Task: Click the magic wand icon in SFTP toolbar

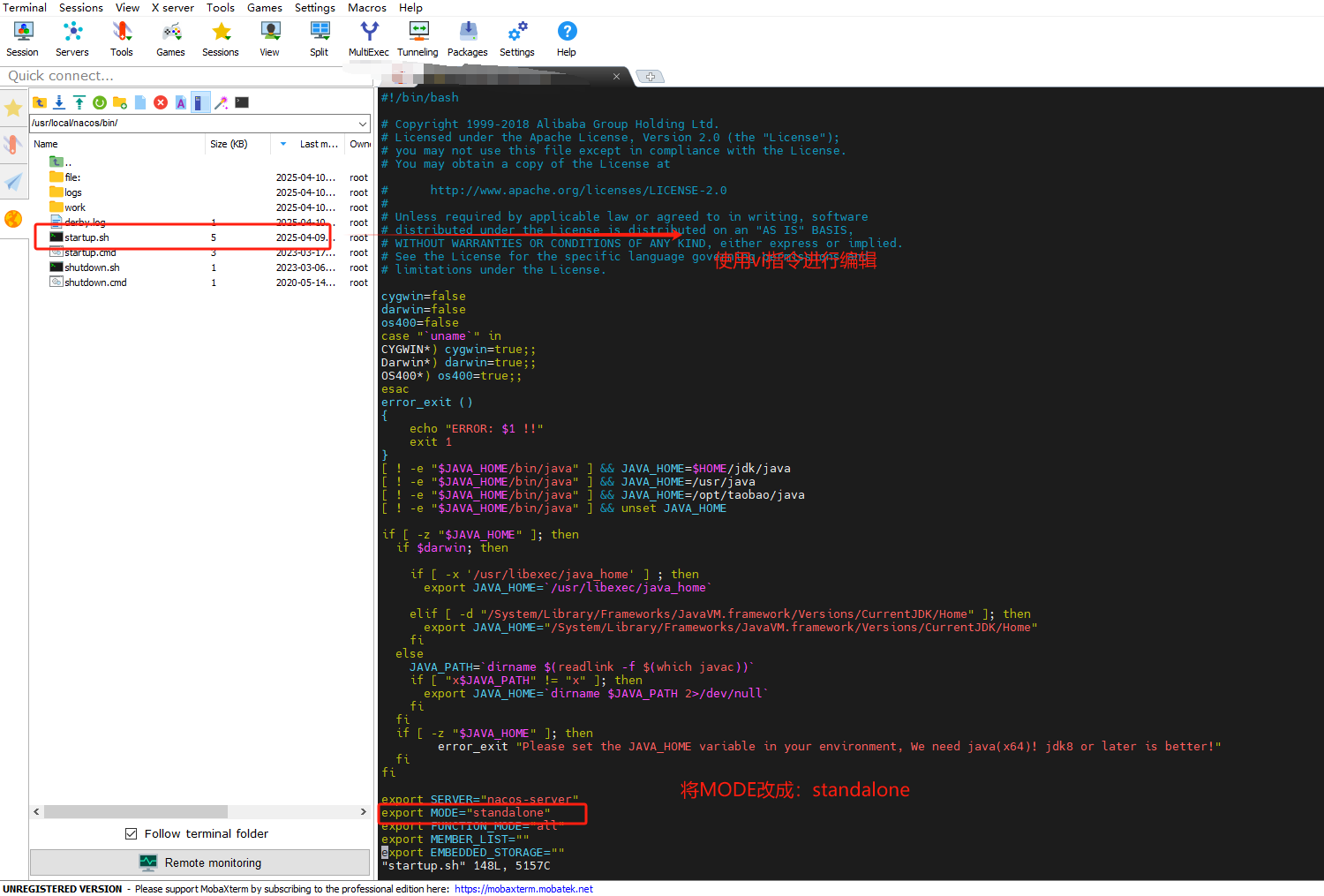Action: tap(222, 102)
